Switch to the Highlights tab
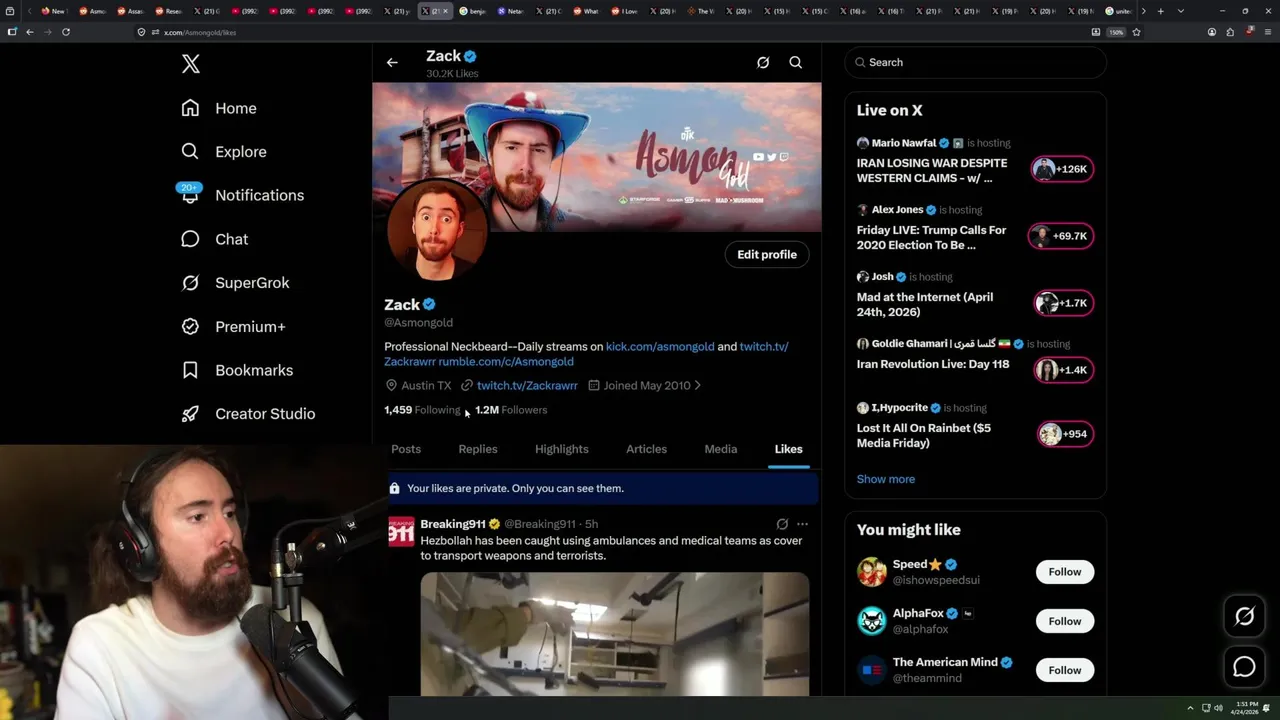 (562, 449)
